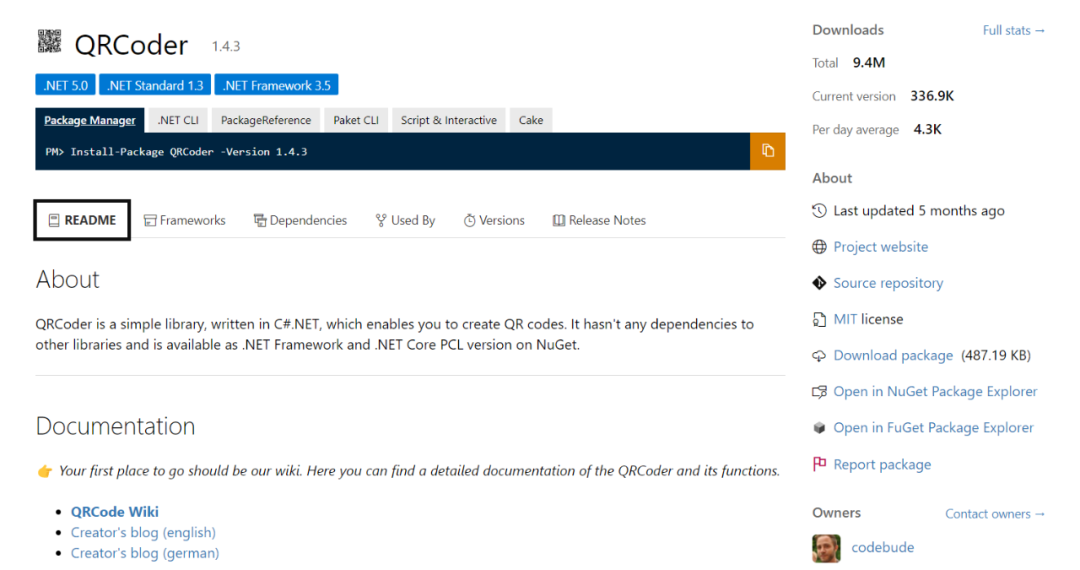Click the Download package link
The image size is (1080, 570).
click(893, 356)
